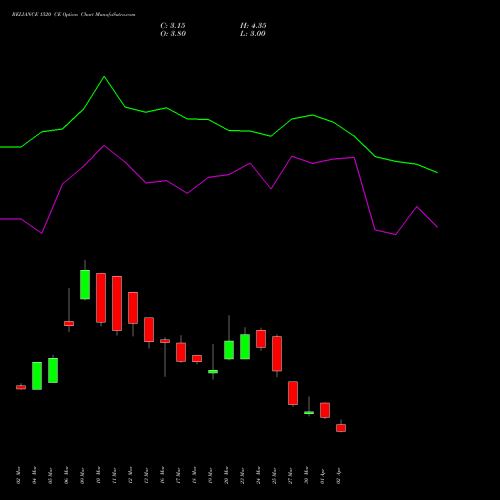Select the green candle above 04 Mar

pos(37,376)
